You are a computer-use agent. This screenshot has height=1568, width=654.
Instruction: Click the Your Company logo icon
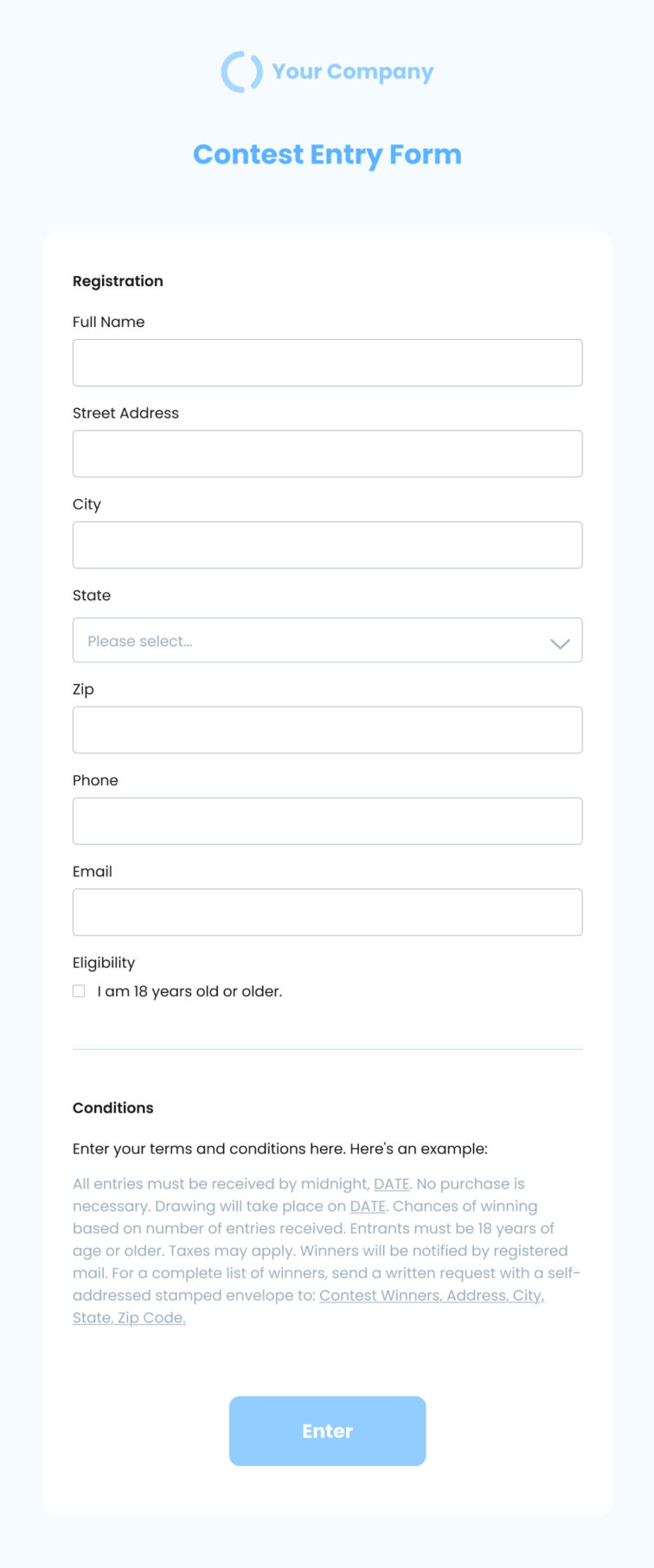pos(242,72)
